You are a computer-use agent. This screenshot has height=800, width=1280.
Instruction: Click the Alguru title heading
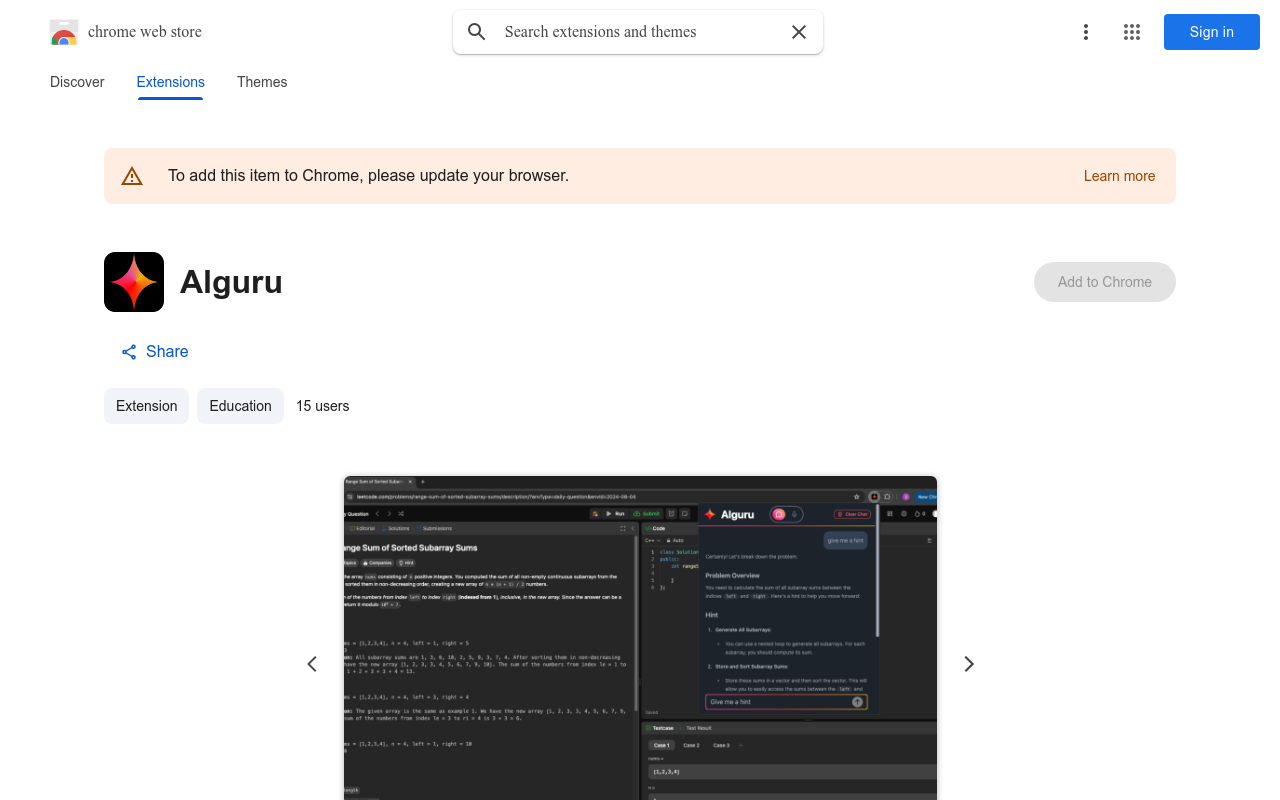231,282
